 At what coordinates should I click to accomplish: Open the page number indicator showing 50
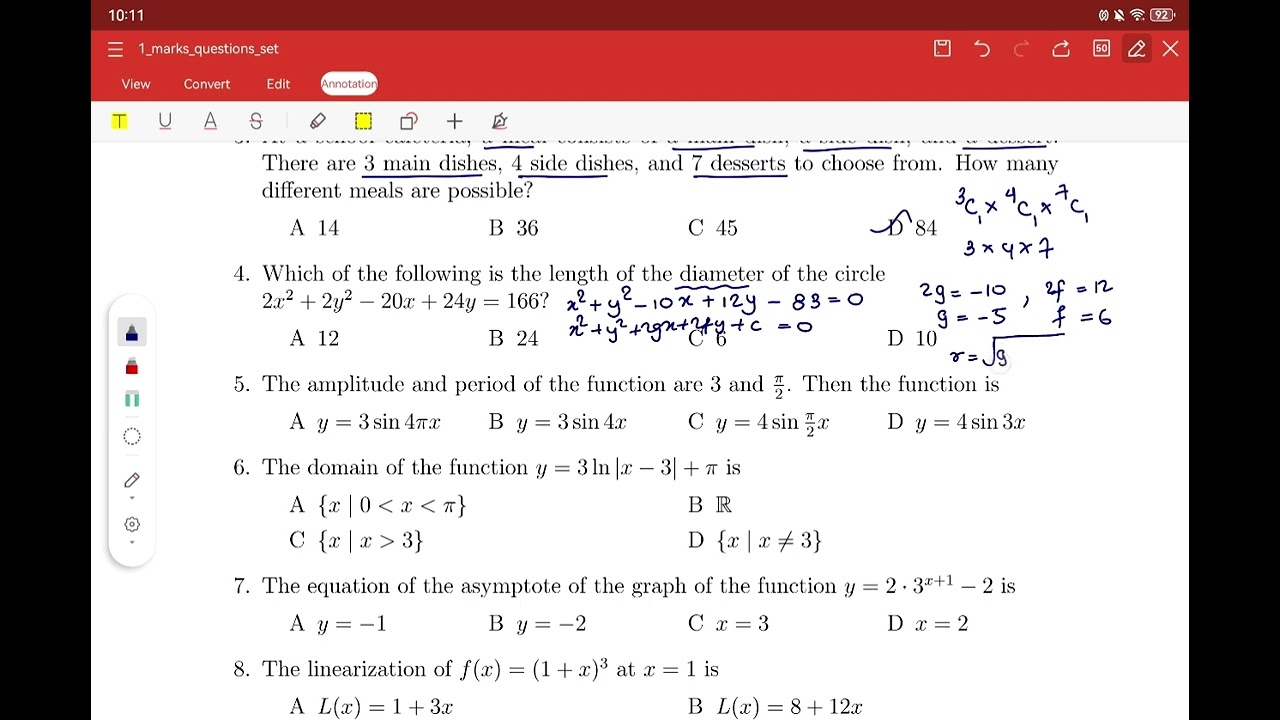(1101, 49)
